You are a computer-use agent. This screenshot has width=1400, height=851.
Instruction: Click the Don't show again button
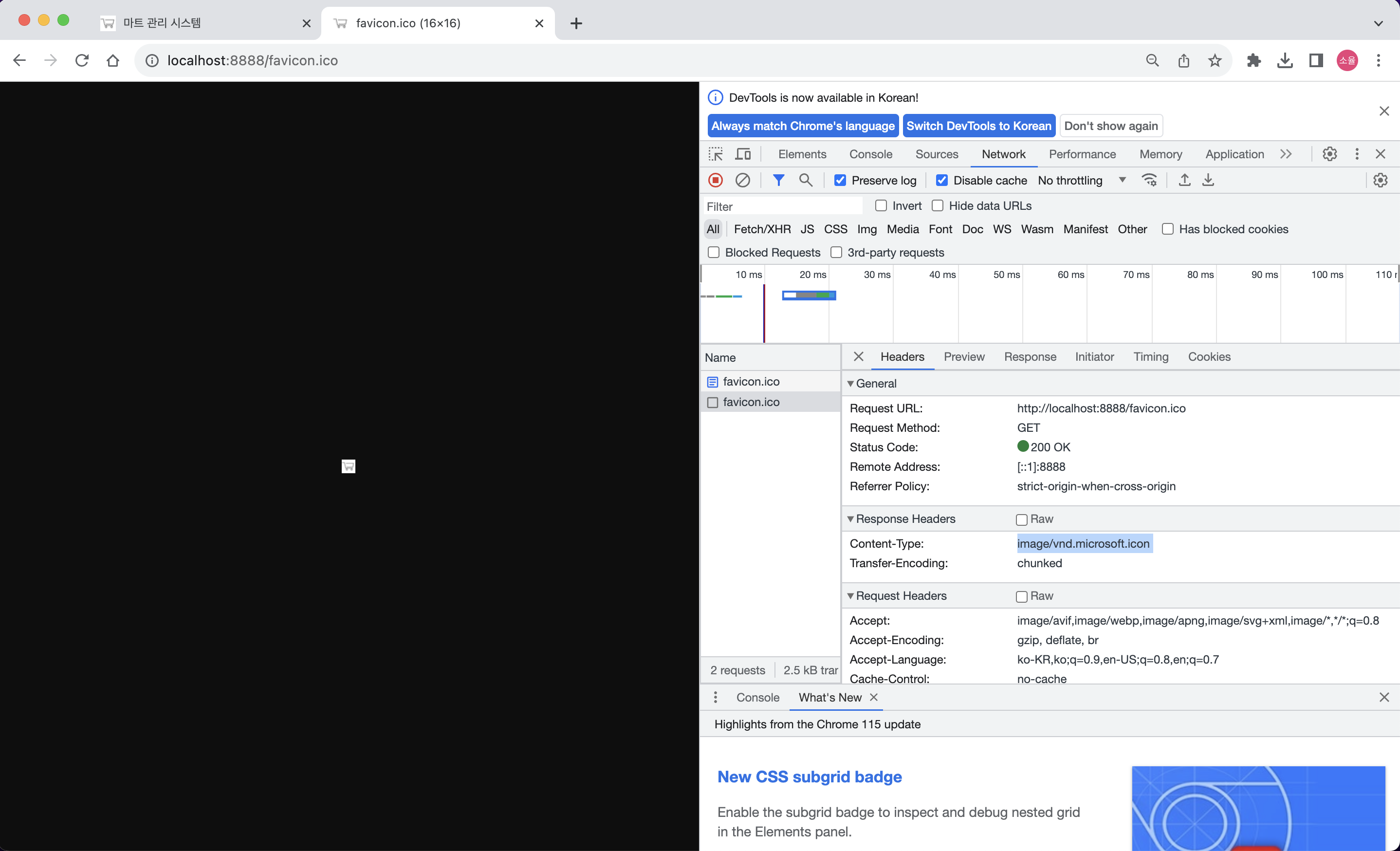point(1110,126)
